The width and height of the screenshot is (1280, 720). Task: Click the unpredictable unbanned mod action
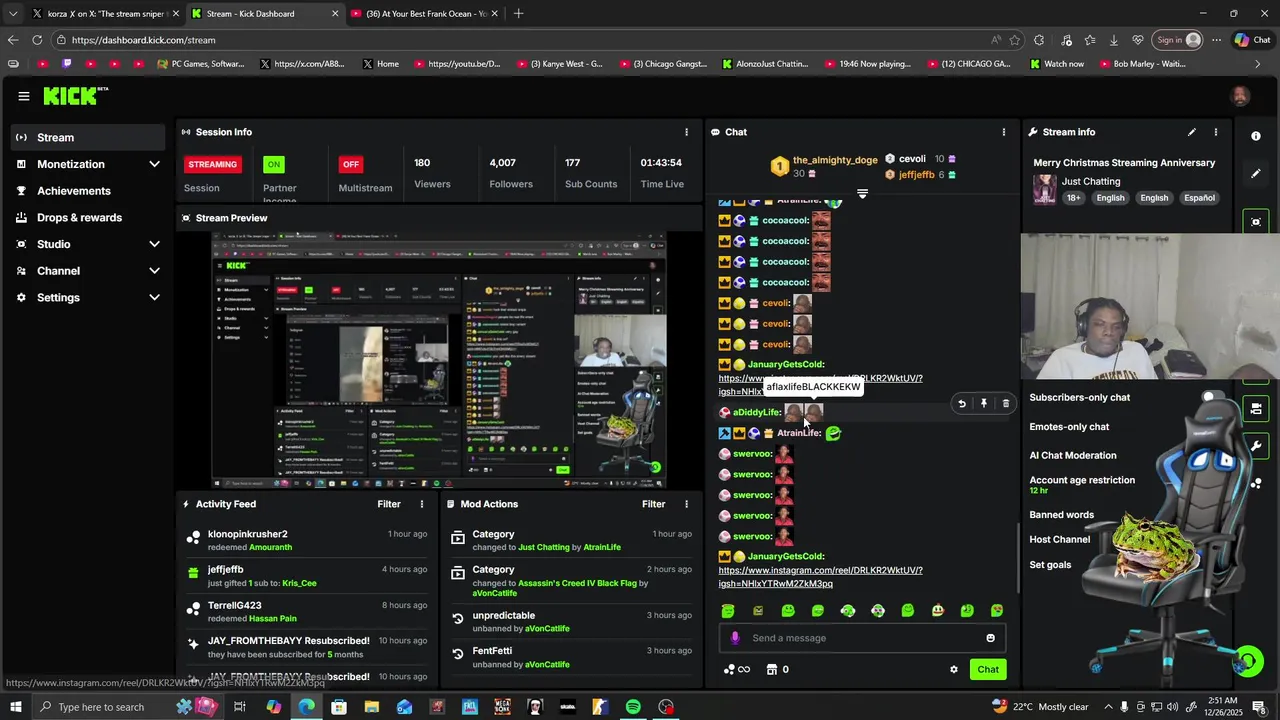click(571, 622)
